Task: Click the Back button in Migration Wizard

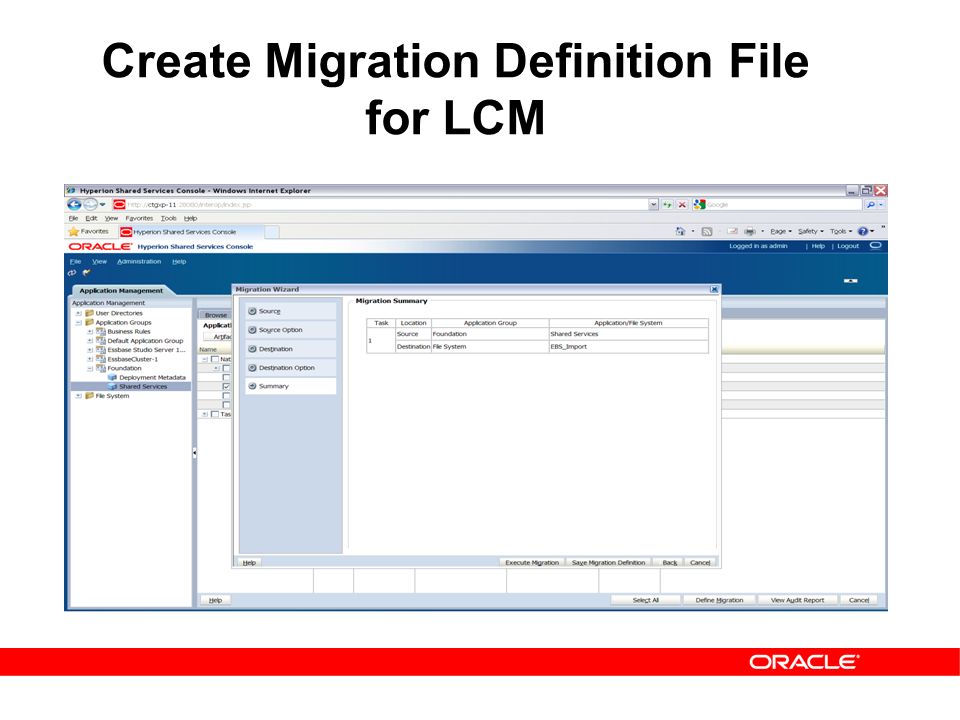Action: (x=669, y=563)
